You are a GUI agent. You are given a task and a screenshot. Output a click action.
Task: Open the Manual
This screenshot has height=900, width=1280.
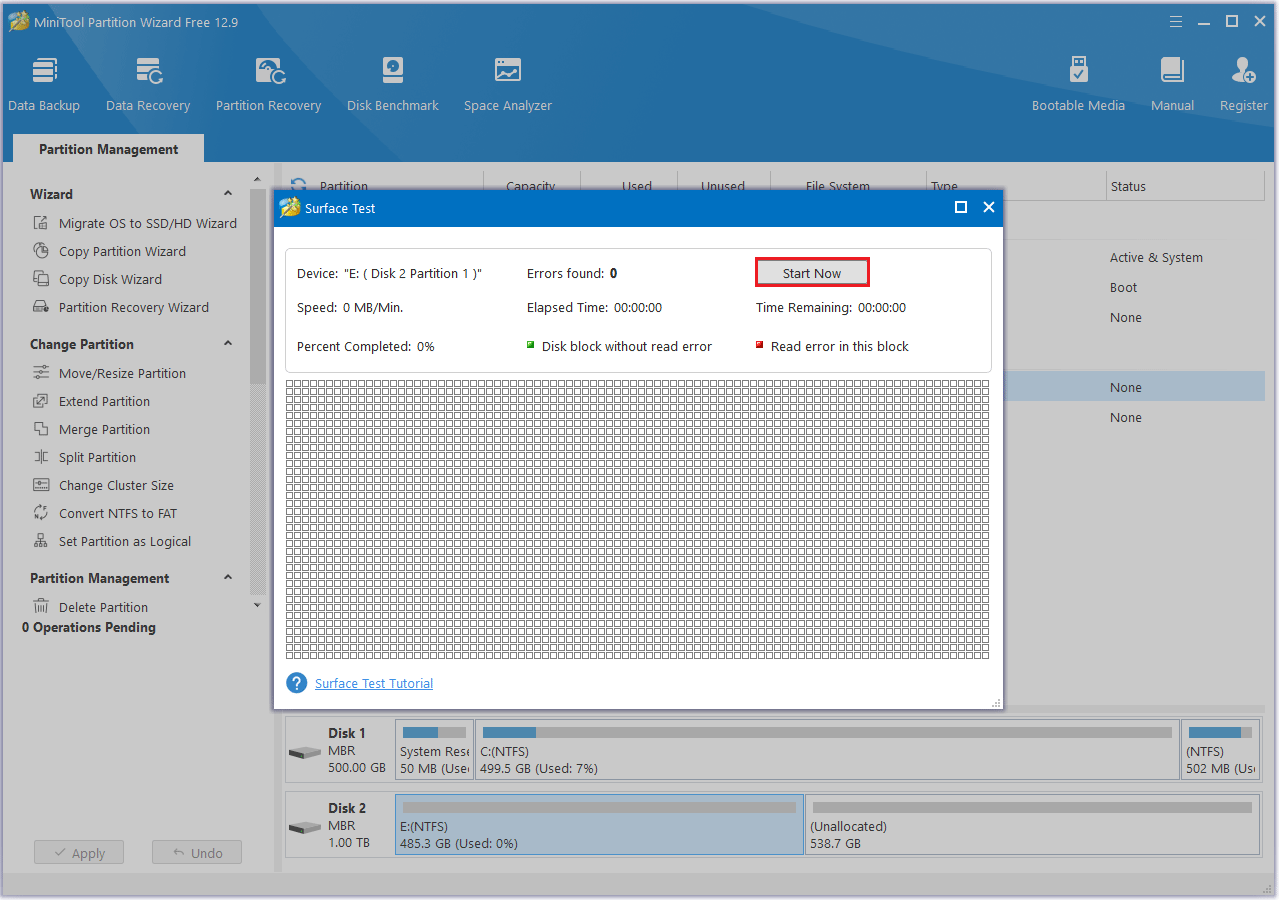(1172, 85)
